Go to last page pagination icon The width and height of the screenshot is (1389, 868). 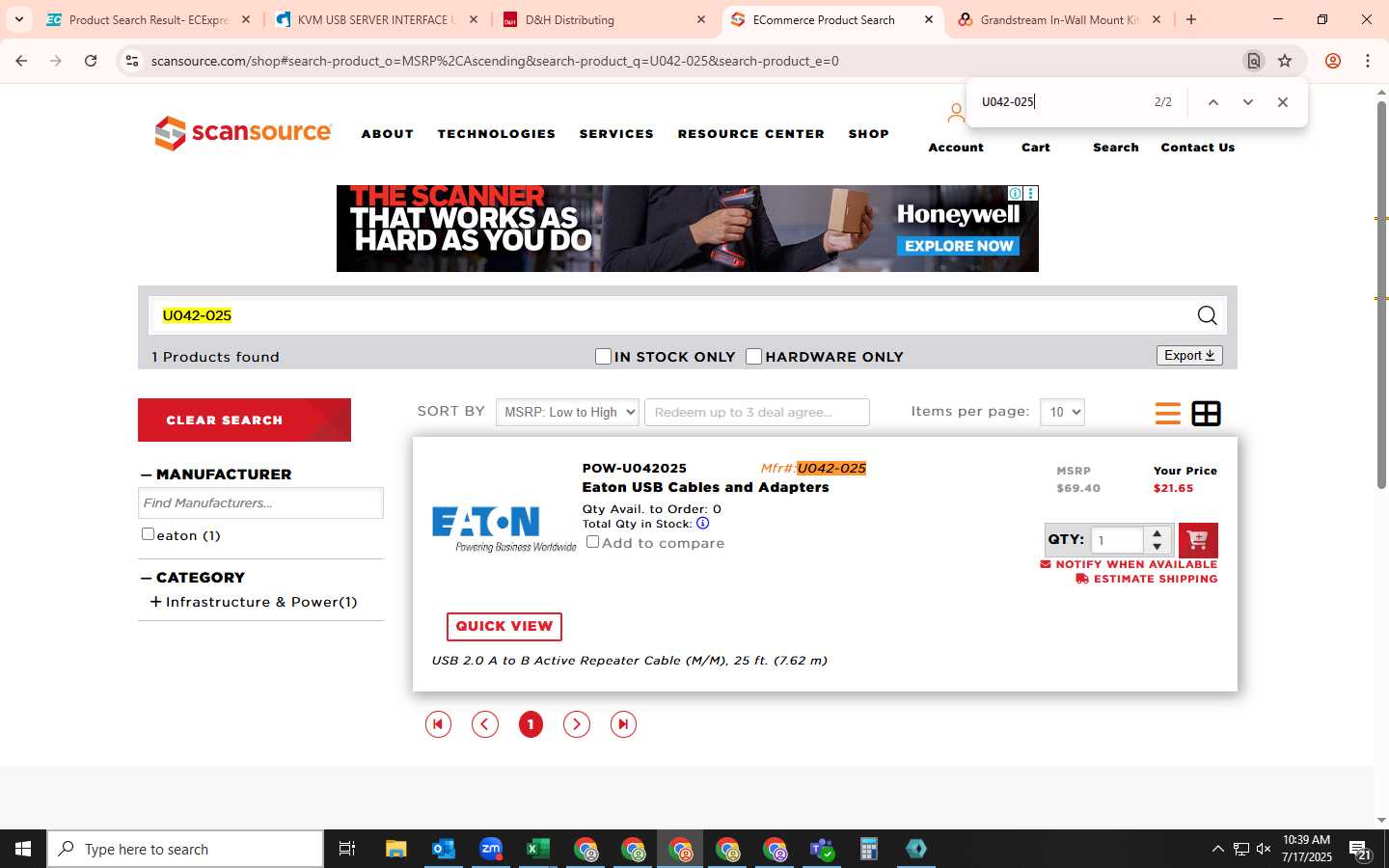pos(623,724)
